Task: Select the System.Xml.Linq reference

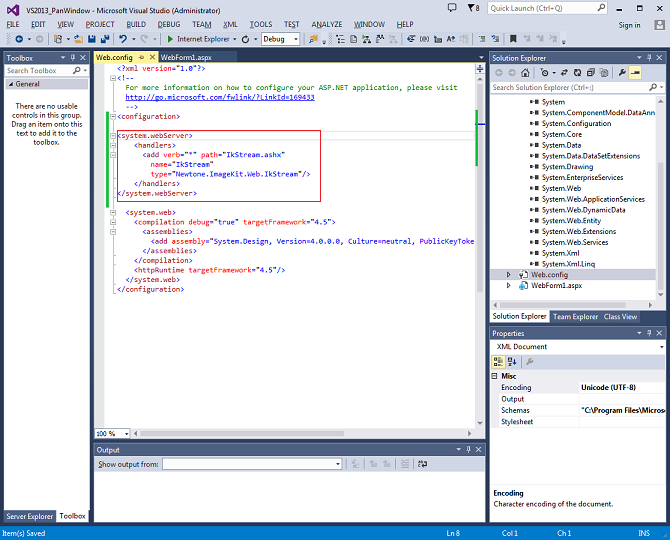Action: tap(568, 264)
